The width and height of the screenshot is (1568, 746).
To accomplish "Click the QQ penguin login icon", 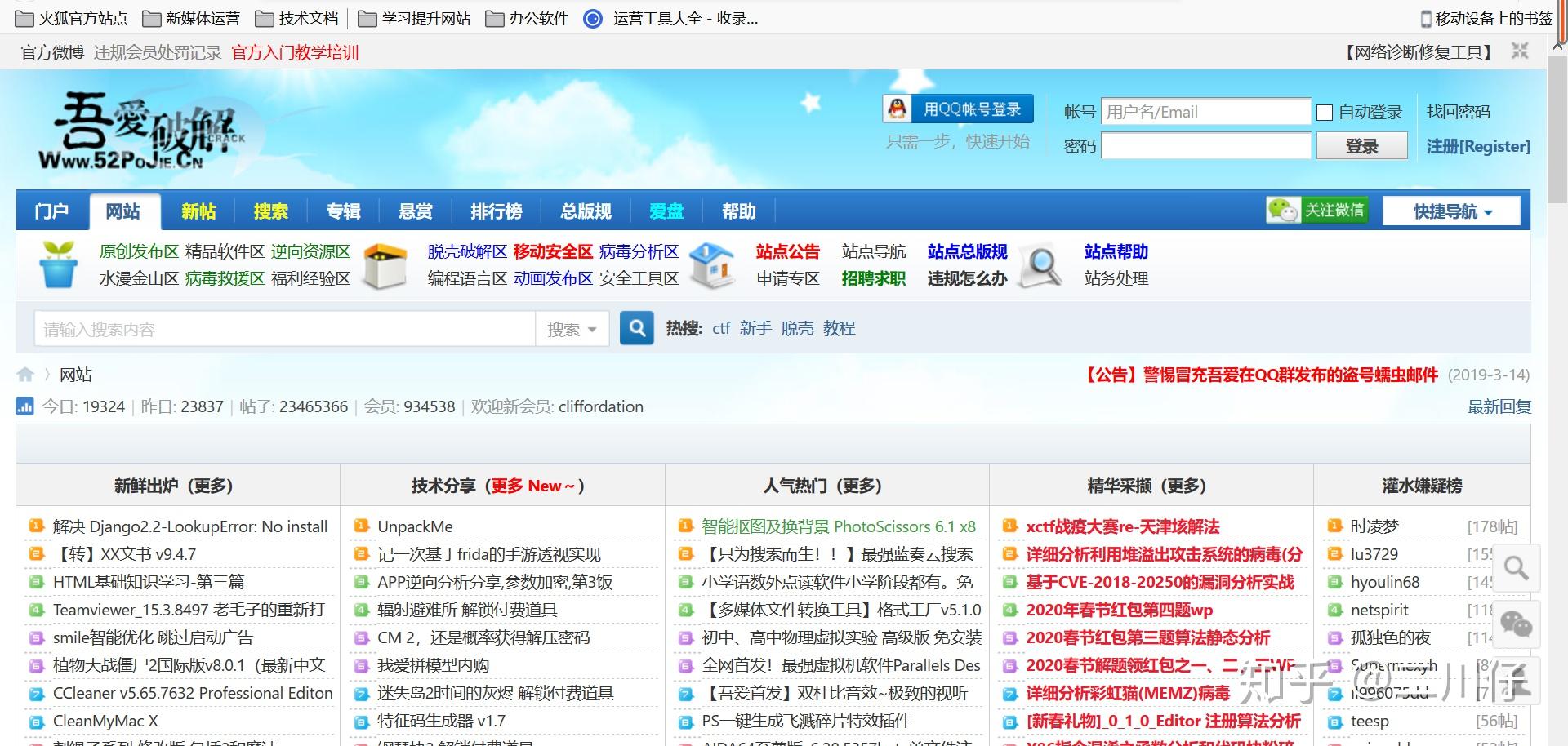I will tap(898, 109).
